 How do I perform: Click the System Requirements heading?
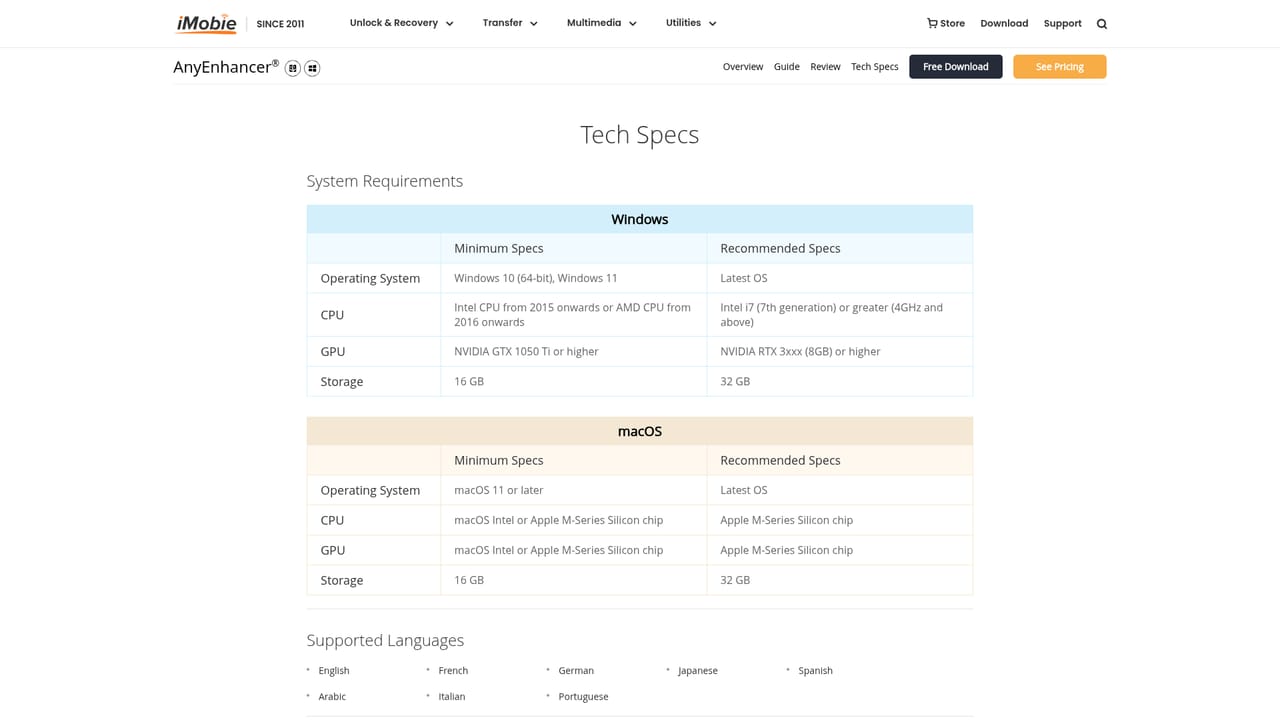click(x=385, y=181)
